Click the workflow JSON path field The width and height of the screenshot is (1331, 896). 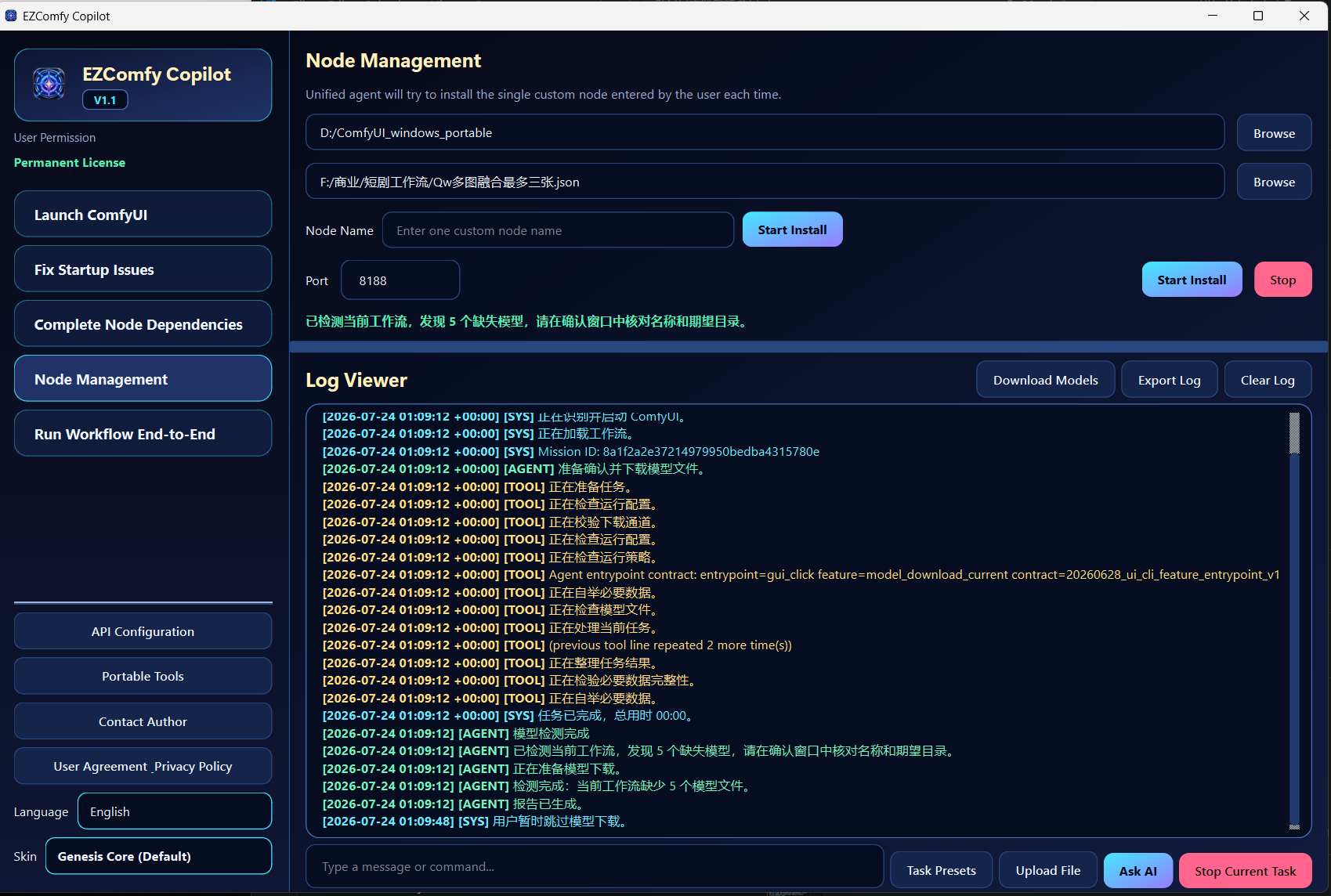coord(765,182)
